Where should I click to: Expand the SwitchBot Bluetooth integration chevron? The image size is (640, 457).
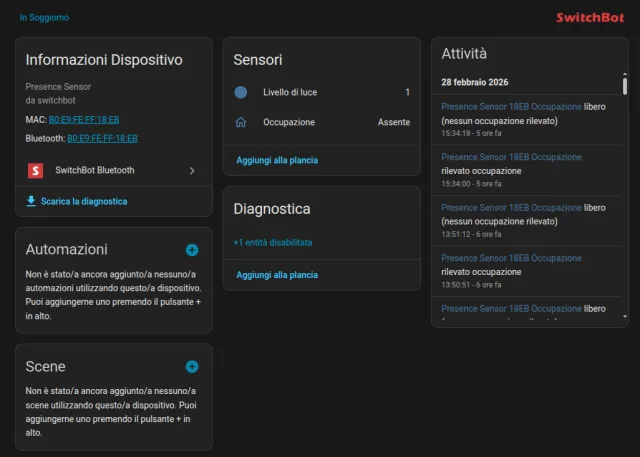coord(192,171)
